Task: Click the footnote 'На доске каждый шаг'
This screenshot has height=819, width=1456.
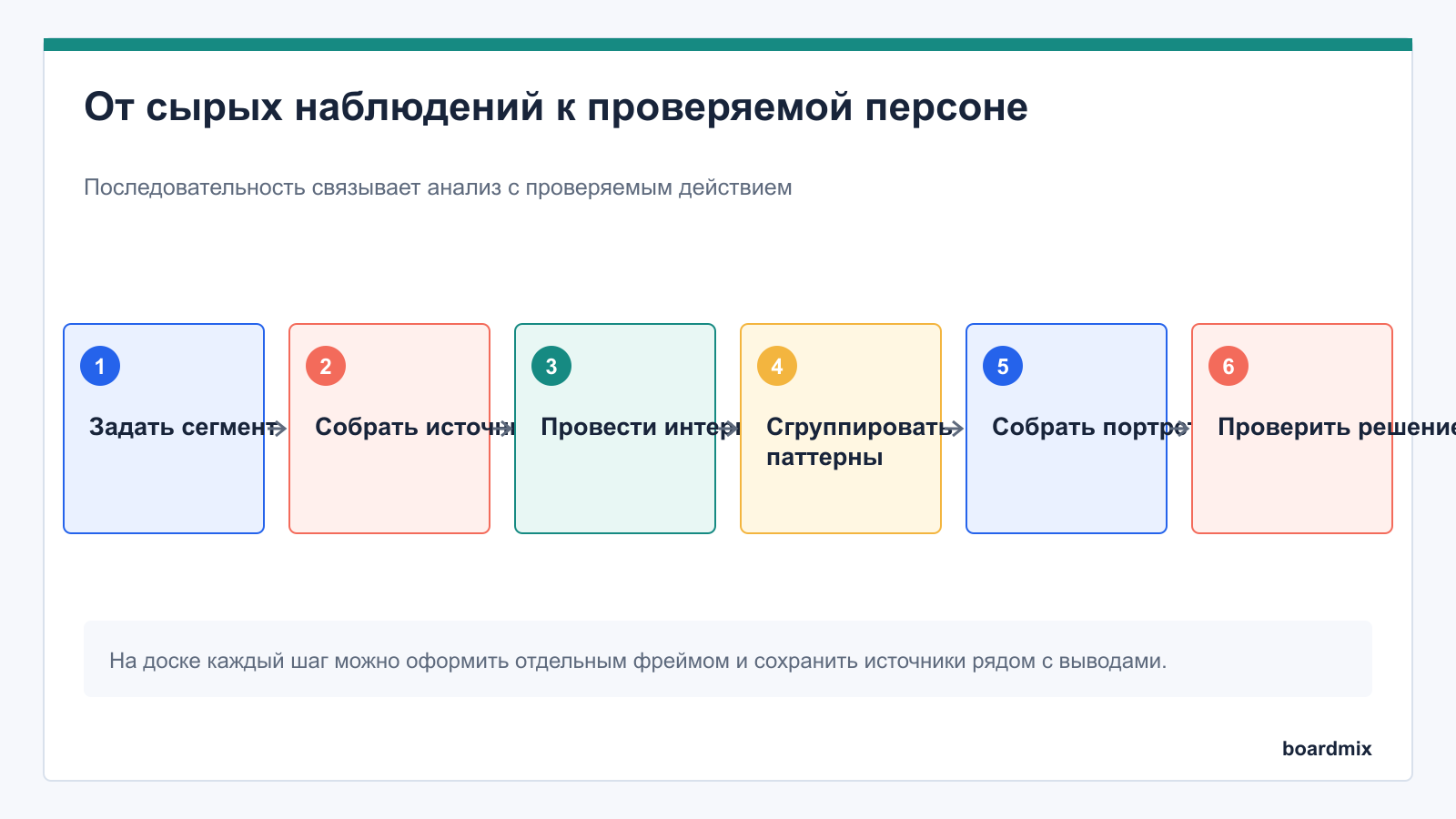Action: 638,661
